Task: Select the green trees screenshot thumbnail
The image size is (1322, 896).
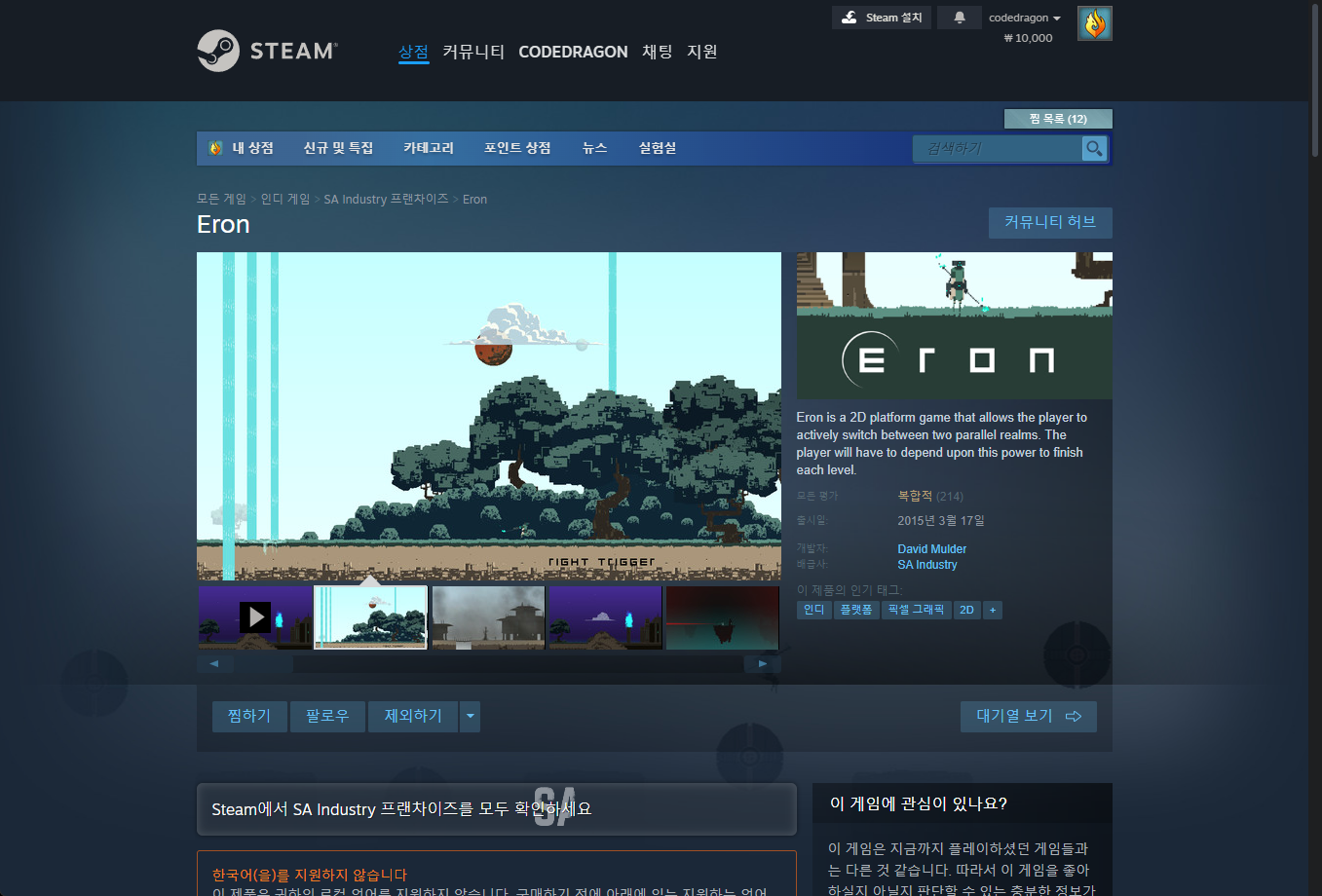Action: click(x=371, y=617)
